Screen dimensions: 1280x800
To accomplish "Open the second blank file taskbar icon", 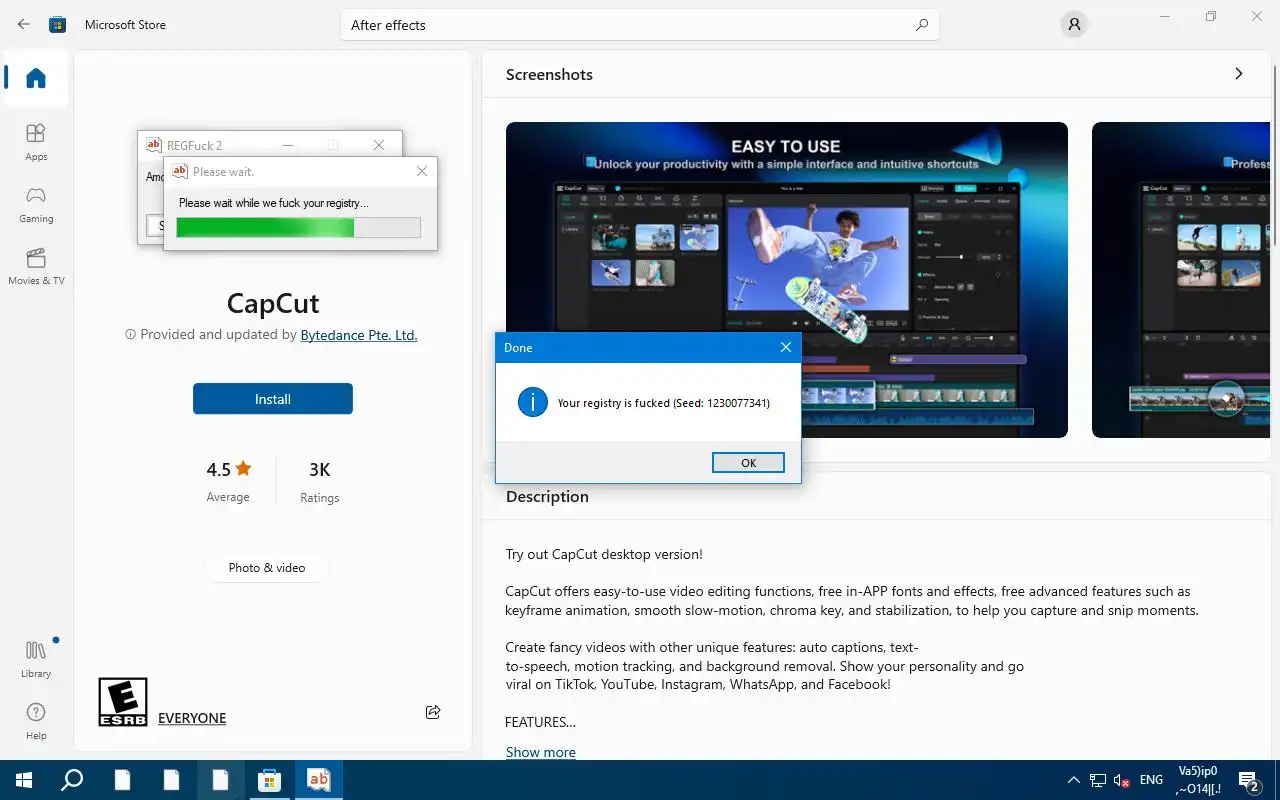I will coord(171,780).
